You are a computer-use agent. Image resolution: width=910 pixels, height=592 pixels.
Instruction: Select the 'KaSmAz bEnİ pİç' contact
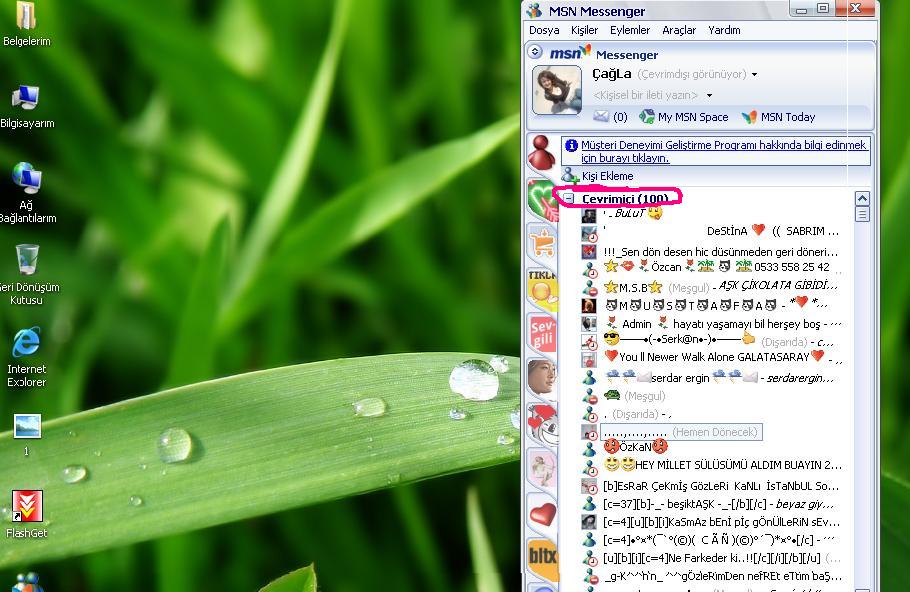point(721,522)
